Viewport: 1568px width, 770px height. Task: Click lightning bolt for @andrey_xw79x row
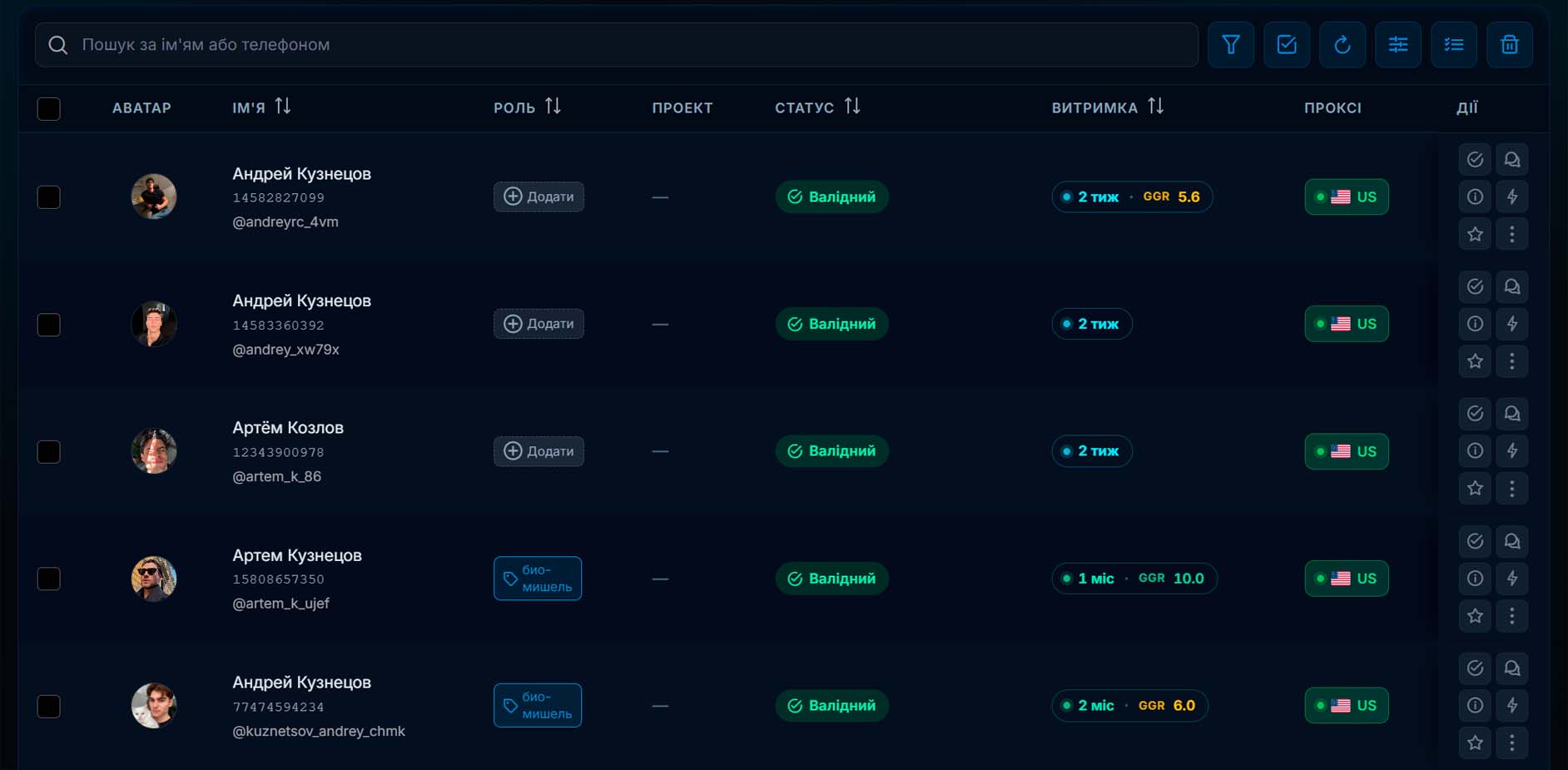click(x=1511, y=324)
